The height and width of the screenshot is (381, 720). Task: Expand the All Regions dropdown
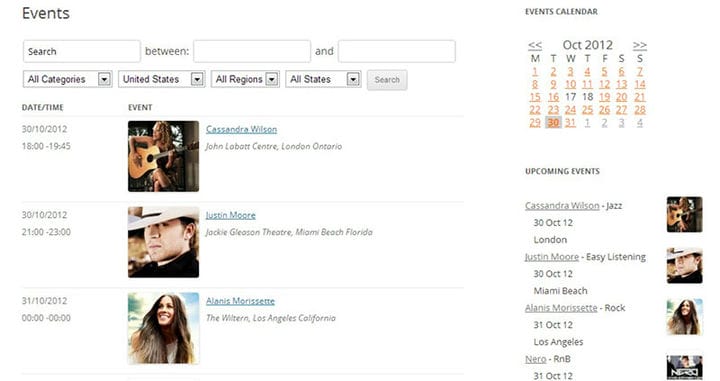click(245, 79)
